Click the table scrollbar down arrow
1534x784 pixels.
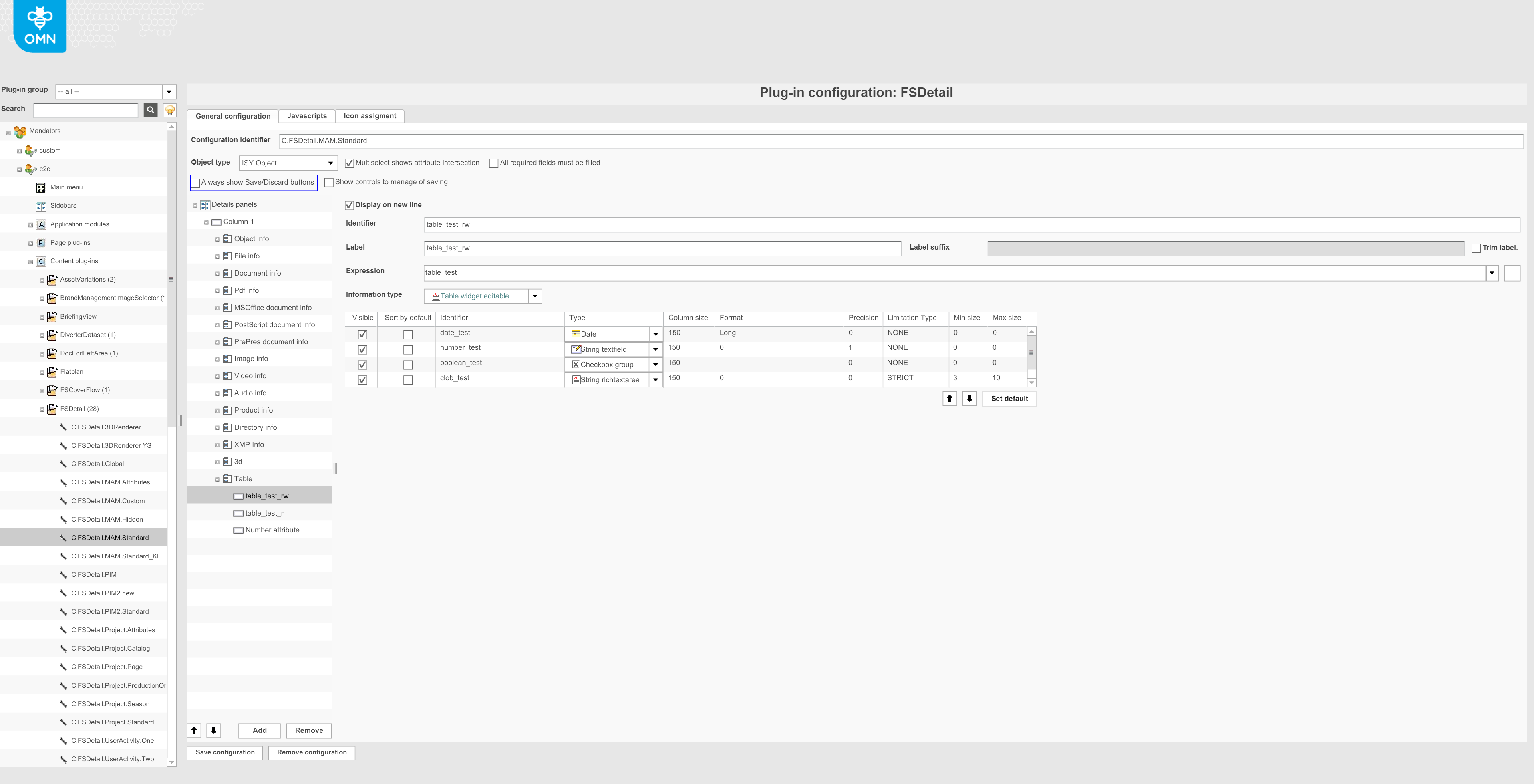[1032, 383]
